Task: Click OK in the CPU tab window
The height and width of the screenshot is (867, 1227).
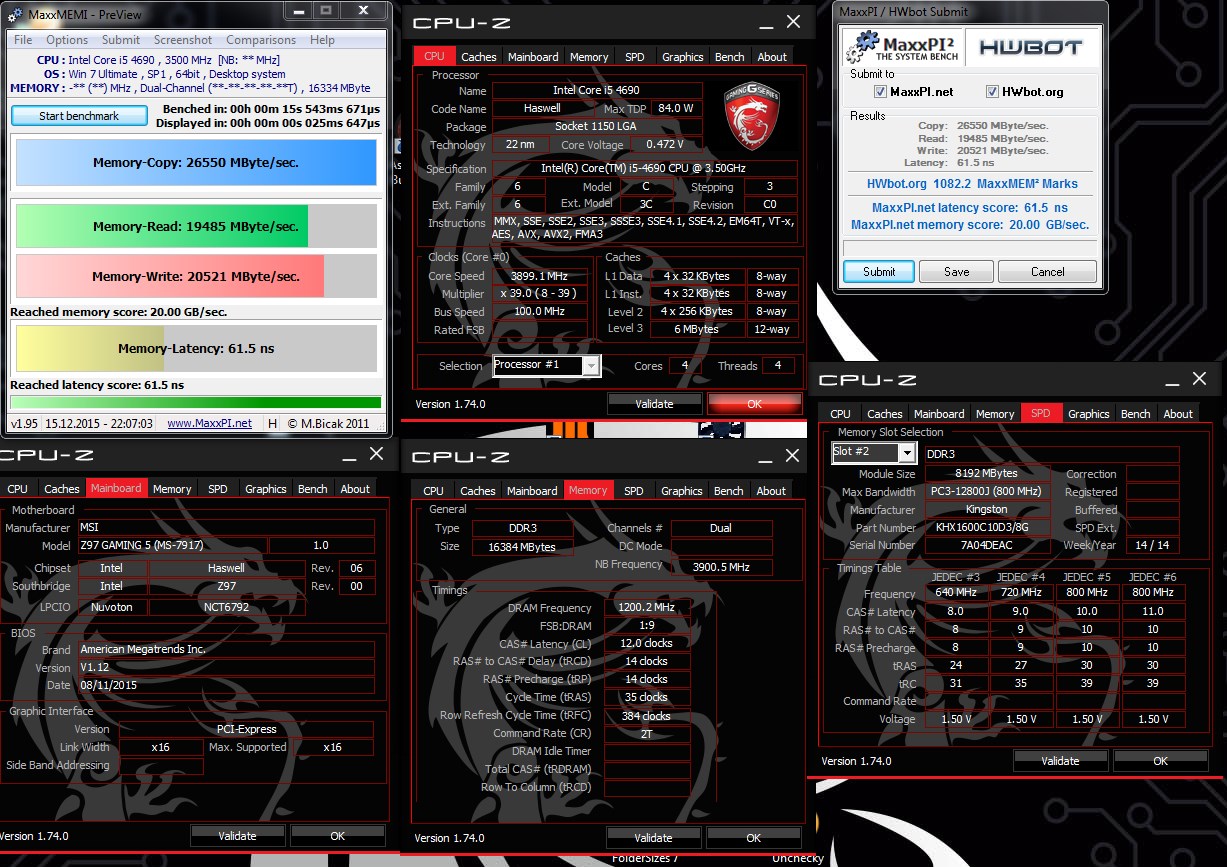Action: click(x=754, y=404)
